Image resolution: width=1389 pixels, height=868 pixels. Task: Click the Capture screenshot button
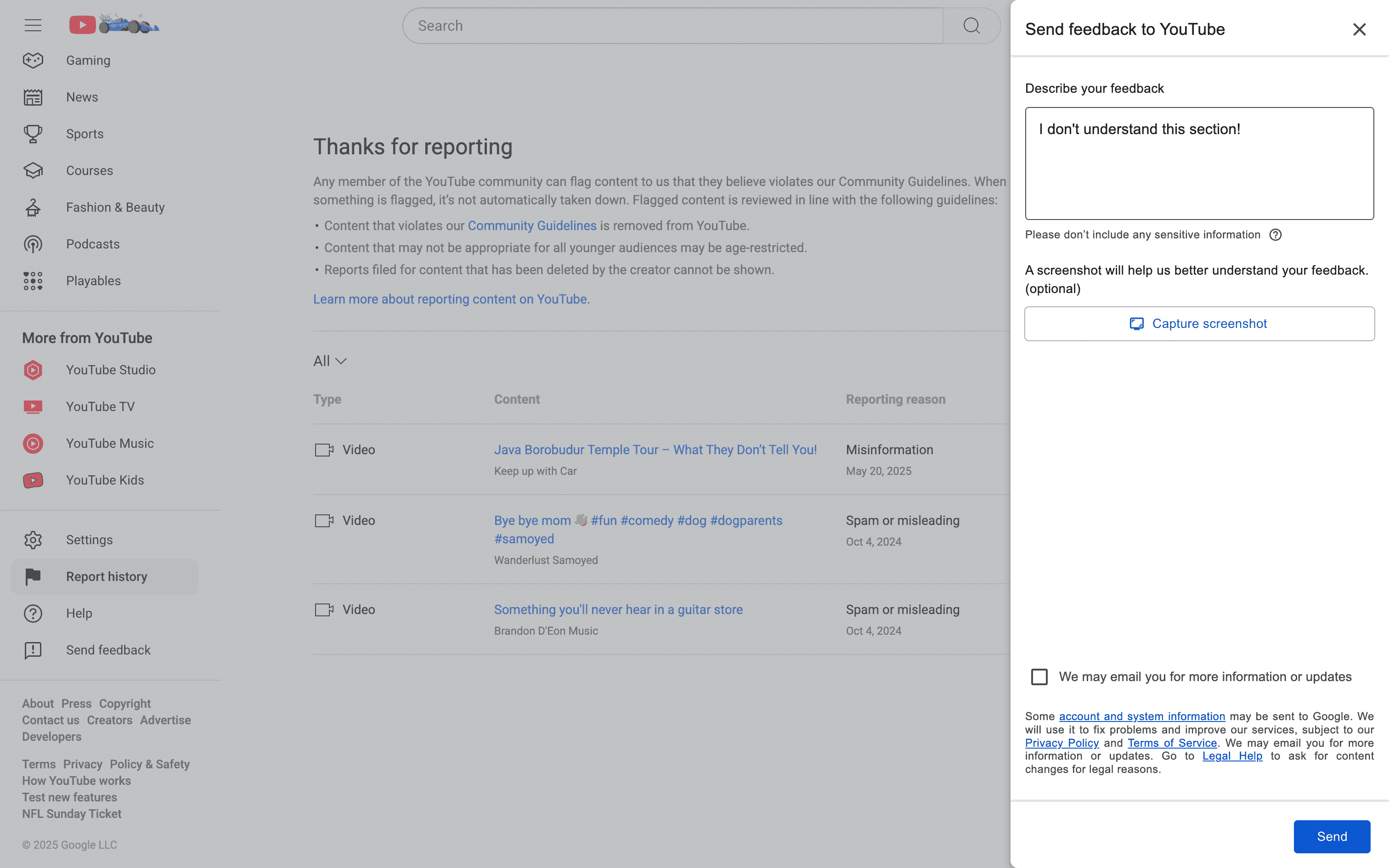pos(1199,324)
